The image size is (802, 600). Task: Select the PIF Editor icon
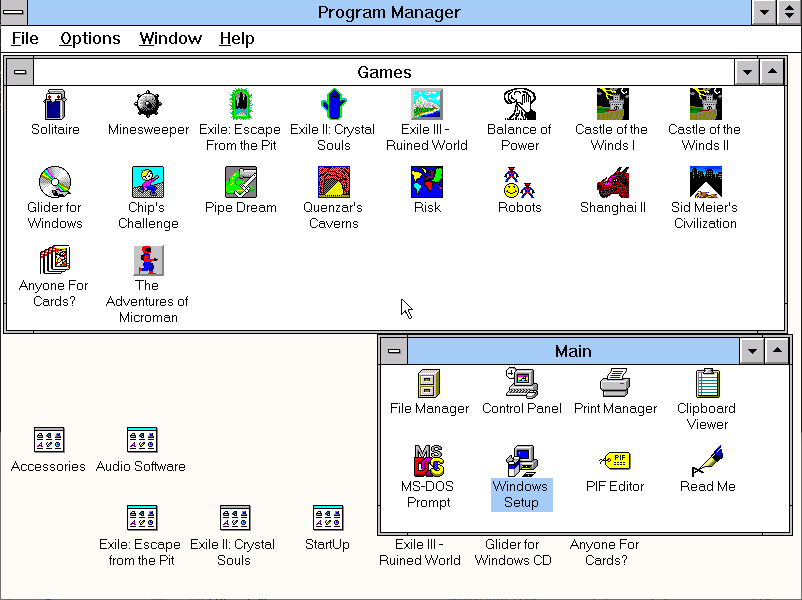click(615, 461)
